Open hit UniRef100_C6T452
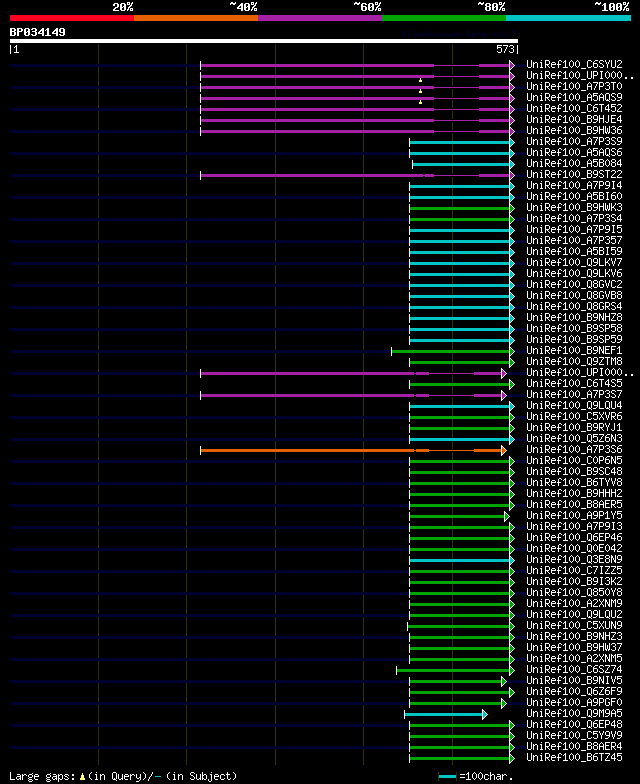This screenshot has width=640, height=784. pos(574,108)
